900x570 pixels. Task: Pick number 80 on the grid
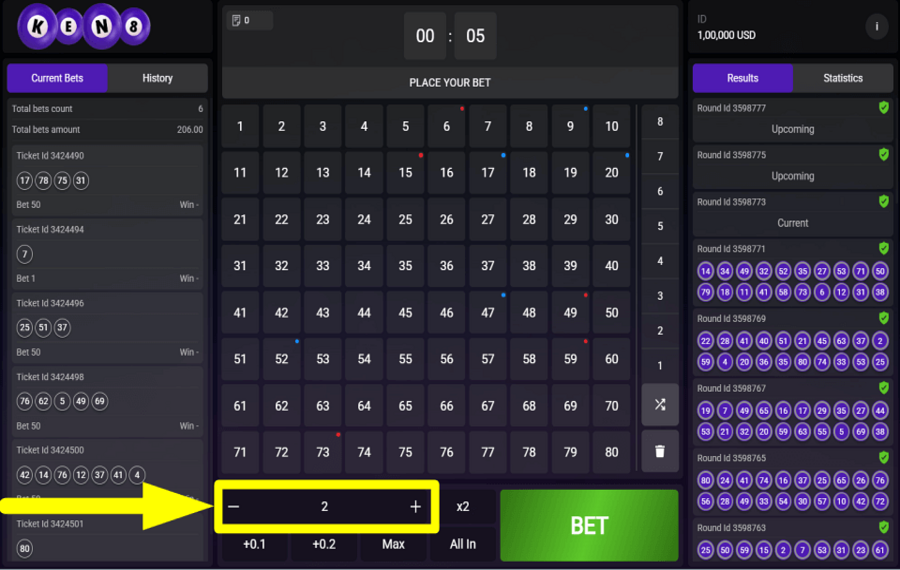612,452
